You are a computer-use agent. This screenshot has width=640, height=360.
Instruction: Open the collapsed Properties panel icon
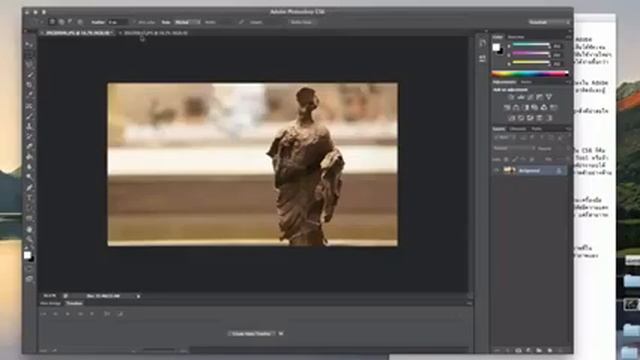483,58
